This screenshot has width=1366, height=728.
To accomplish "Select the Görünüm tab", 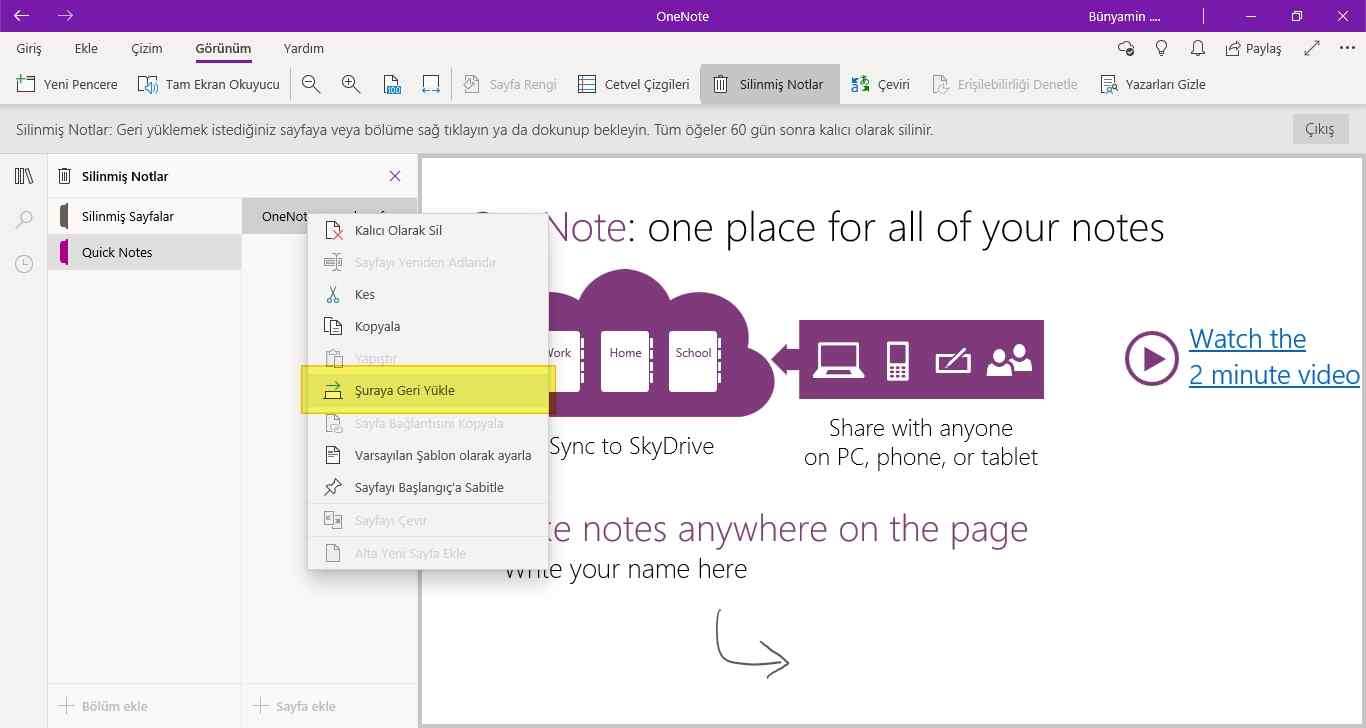I will 223,48.
